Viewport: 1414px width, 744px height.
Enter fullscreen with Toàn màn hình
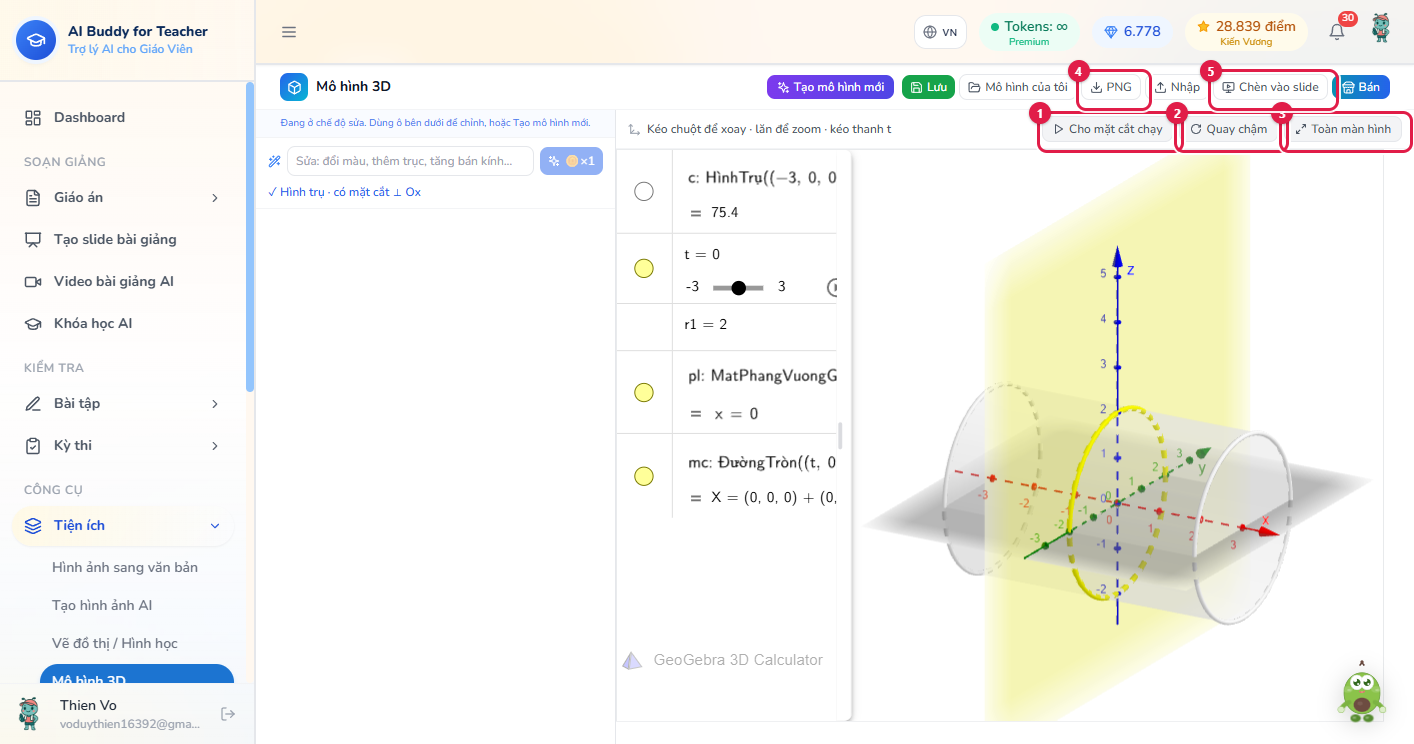1343,130
